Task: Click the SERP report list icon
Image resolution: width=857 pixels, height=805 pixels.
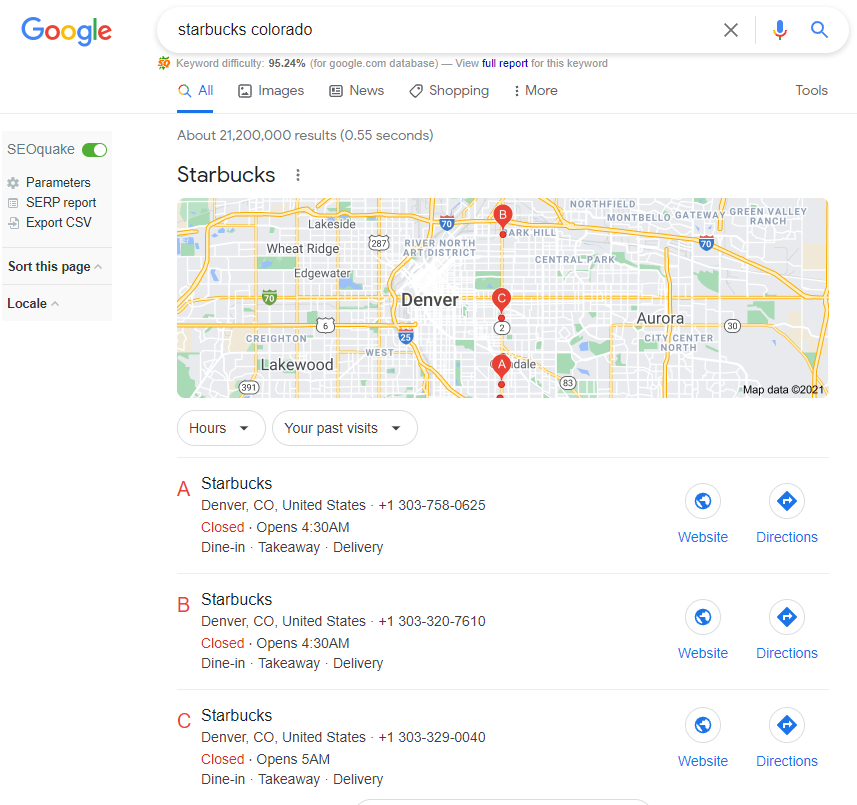Action: 13,203
